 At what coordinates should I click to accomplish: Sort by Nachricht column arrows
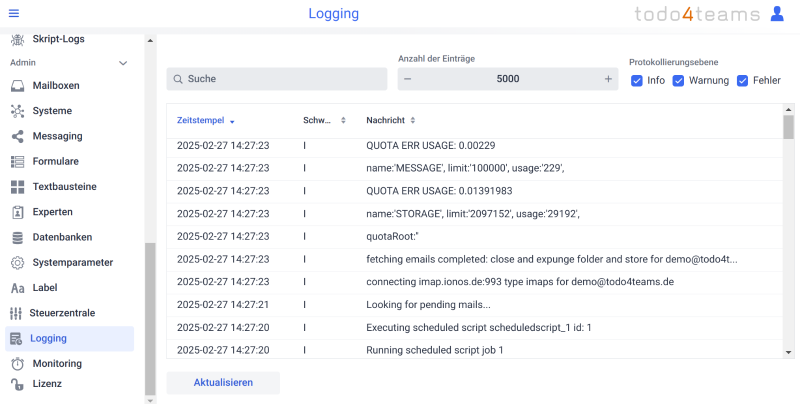coord(413,120)
